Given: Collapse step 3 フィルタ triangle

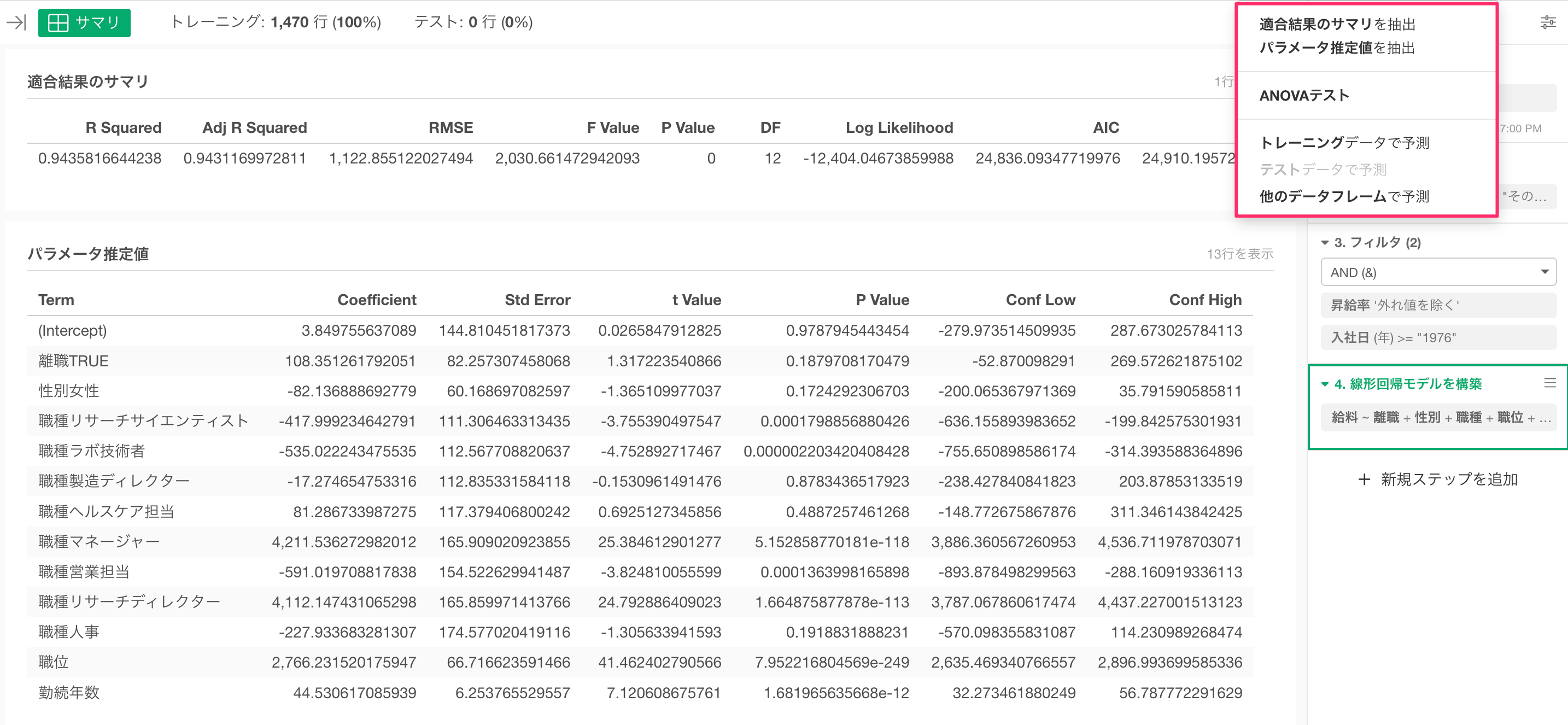Looking at the screenshot, I should tap(1325, 242).
